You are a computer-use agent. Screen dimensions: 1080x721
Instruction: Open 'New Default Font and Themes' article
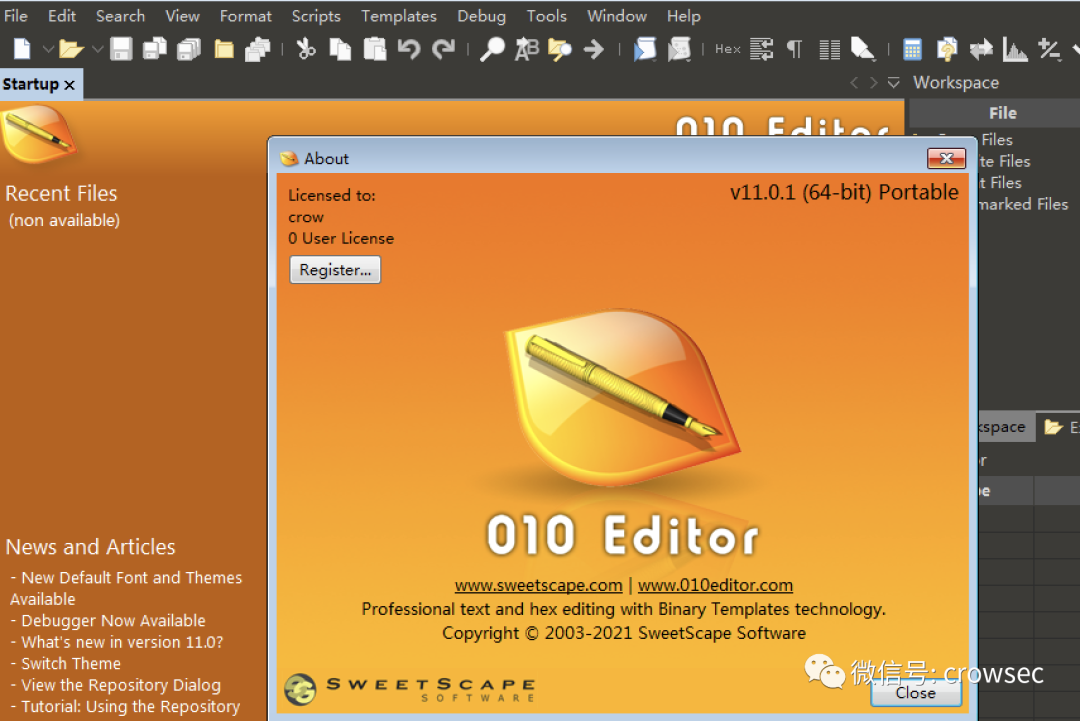(126, 588)
